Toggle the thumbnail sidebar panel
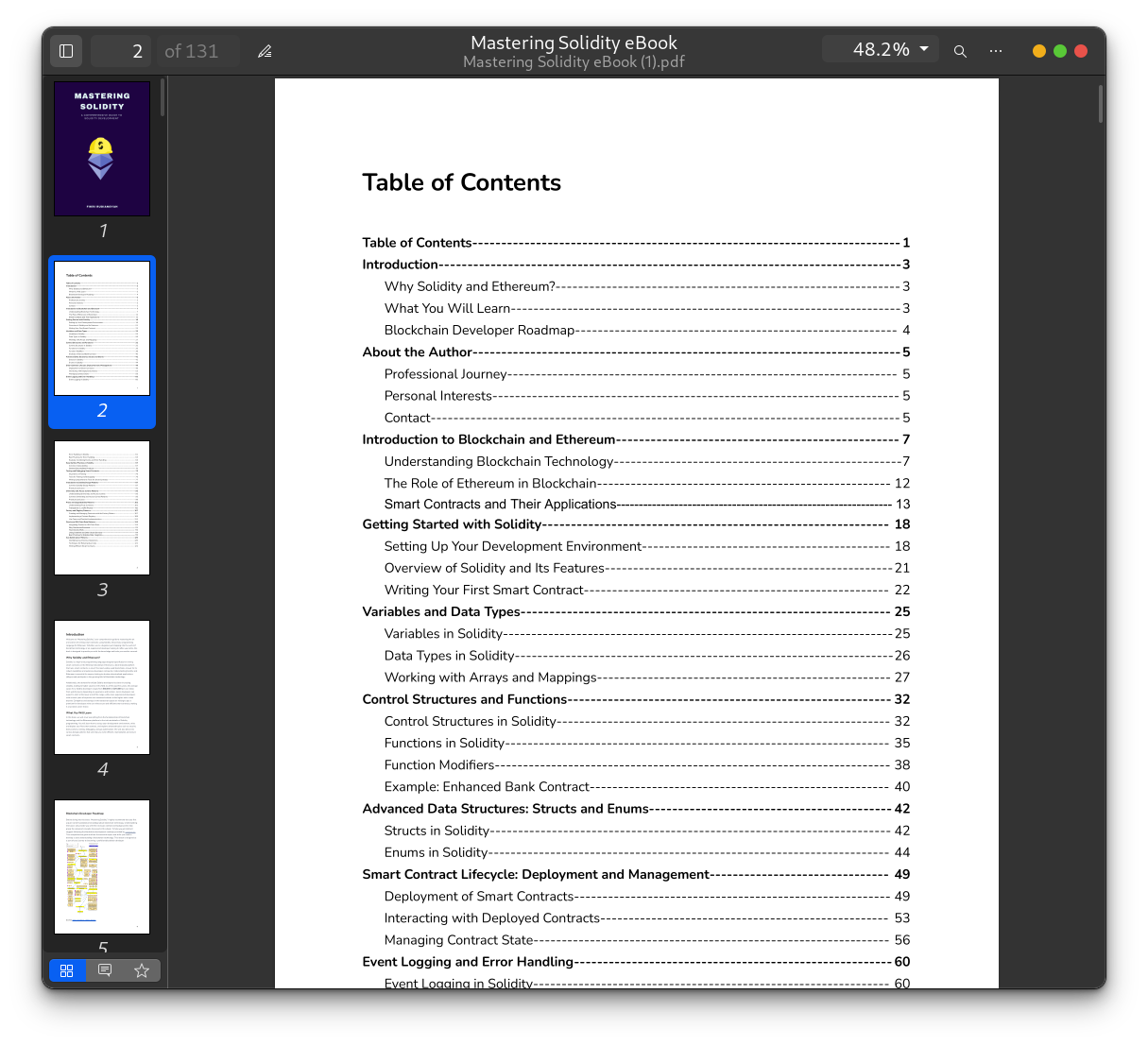The height and width of the screenshot is (1046, 1148). pos(65,50)
